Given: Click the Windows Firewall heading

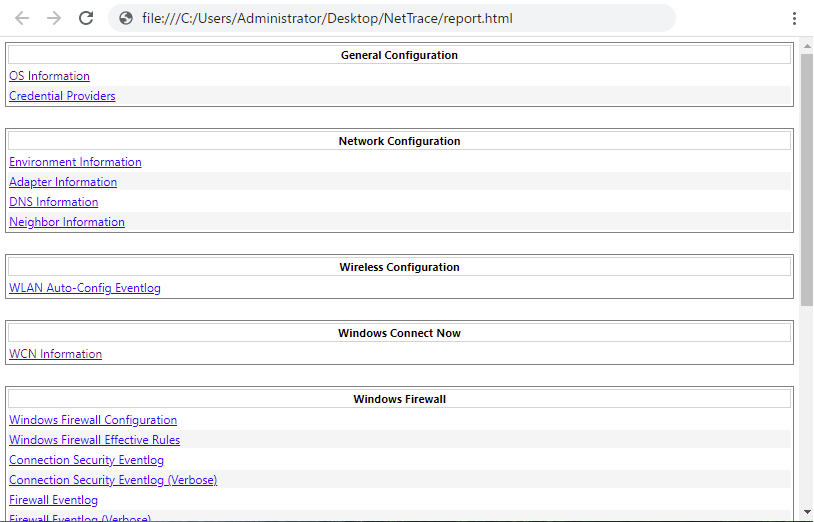Looking at the screenshot, I should click(x=399, y=399).
